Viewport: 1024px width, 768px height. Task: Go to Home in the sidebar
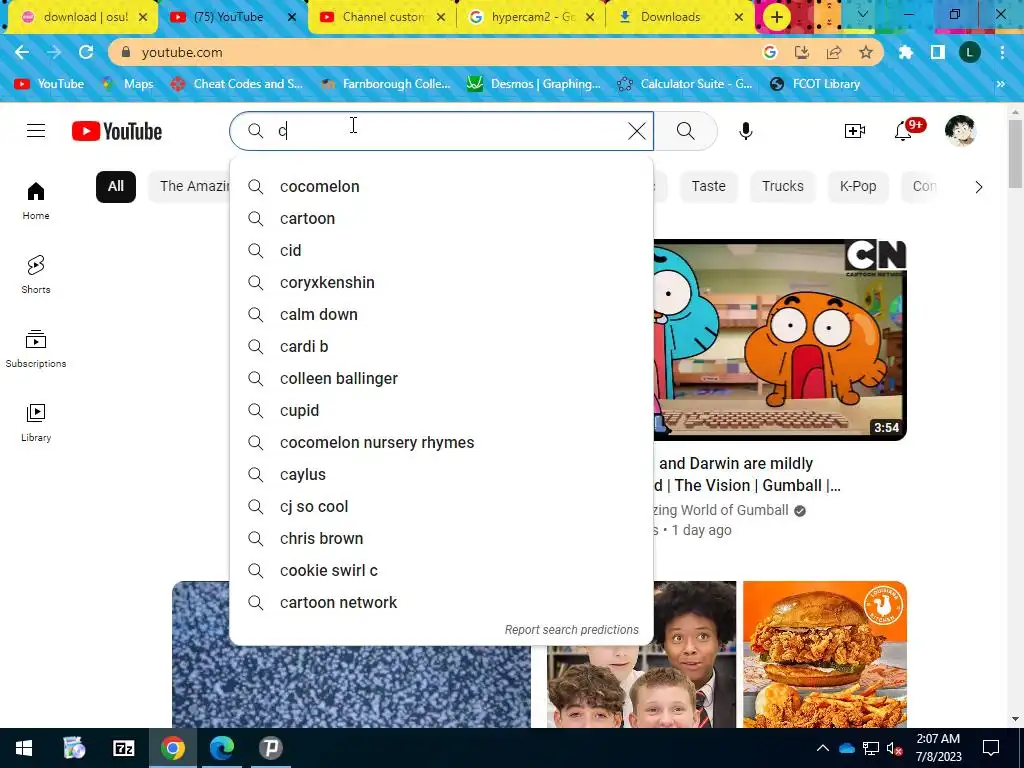pos(36,200)
